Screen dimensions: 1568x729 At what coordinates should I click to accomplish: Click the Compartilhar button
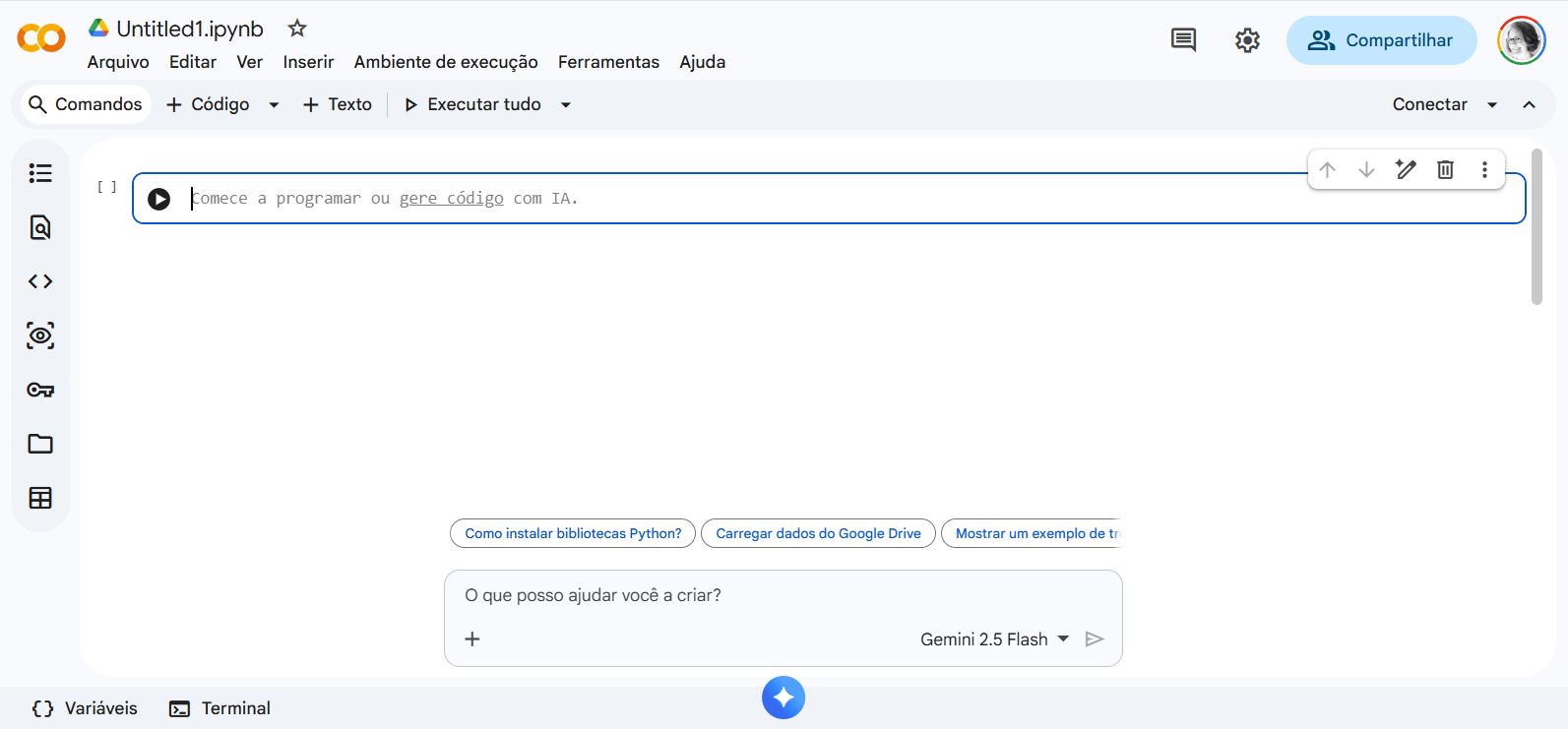pyautogui.click(x=1381, y=40)
